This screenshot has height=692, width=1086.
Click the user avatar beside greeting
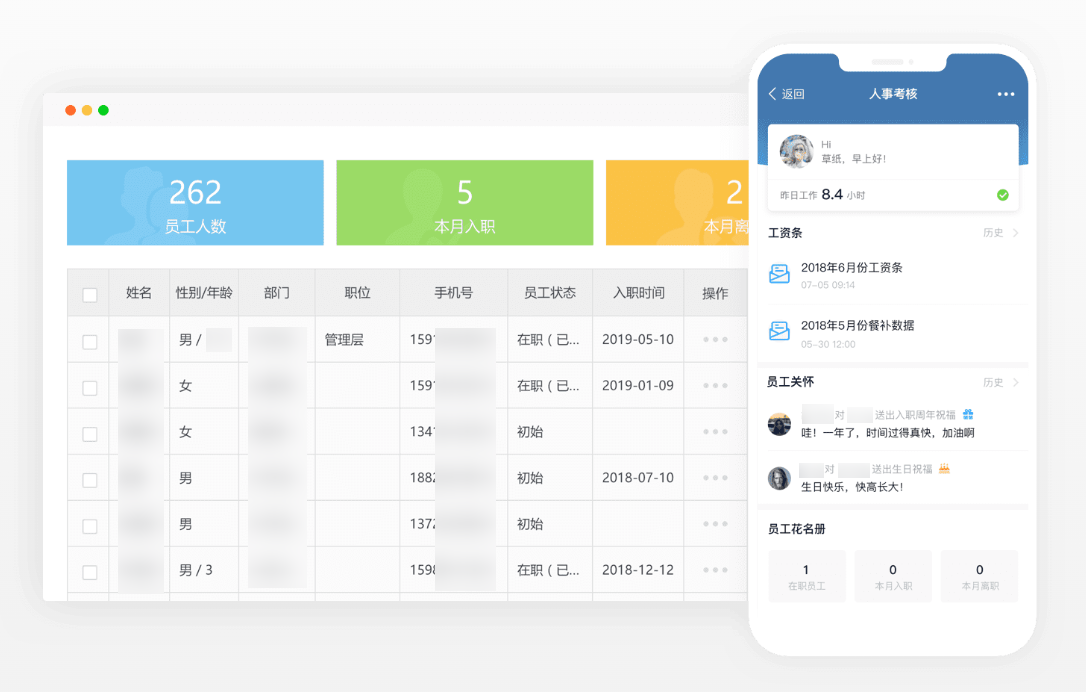pyautogui.click(x=797, y=152)
